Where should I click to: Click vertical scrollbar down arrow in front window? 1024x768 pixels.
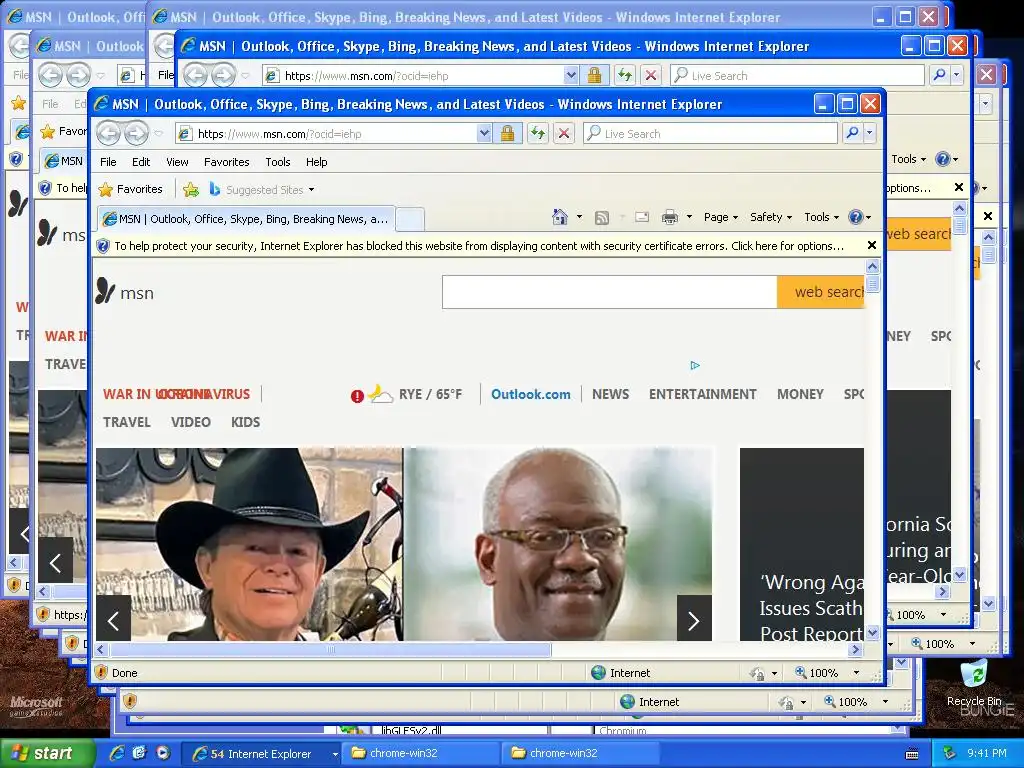click(872, 632)
